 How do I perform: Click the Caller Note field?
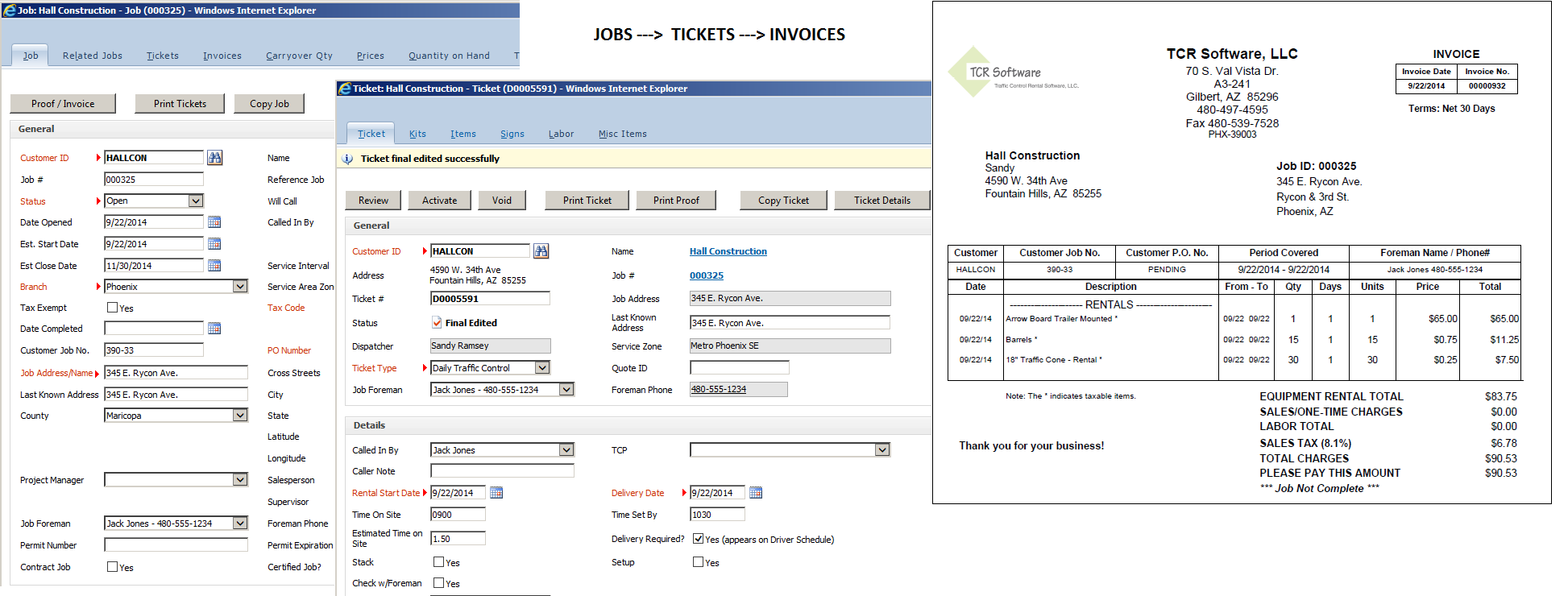(503, 470)
